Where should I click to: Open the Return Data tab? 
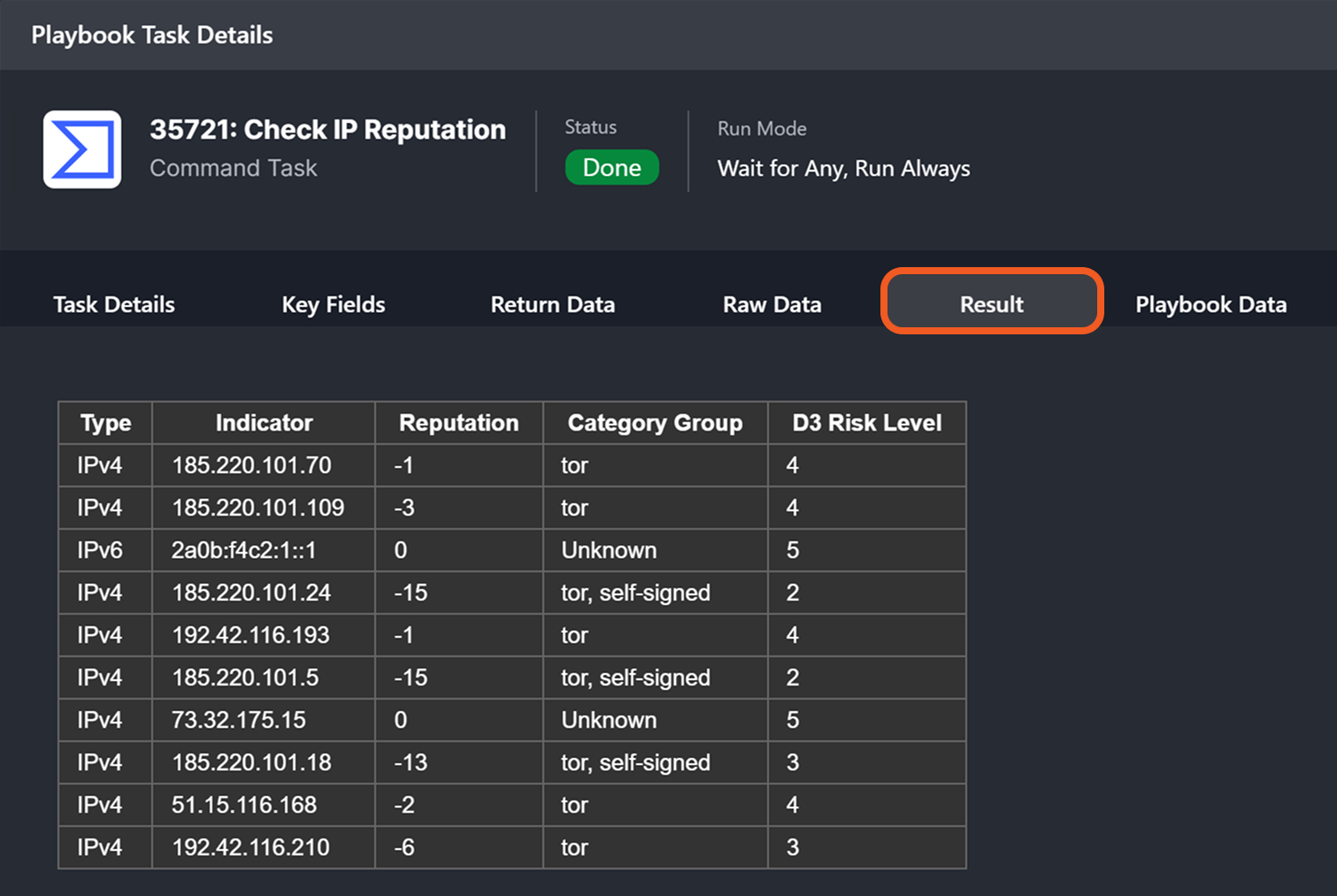tap(552, 304)
